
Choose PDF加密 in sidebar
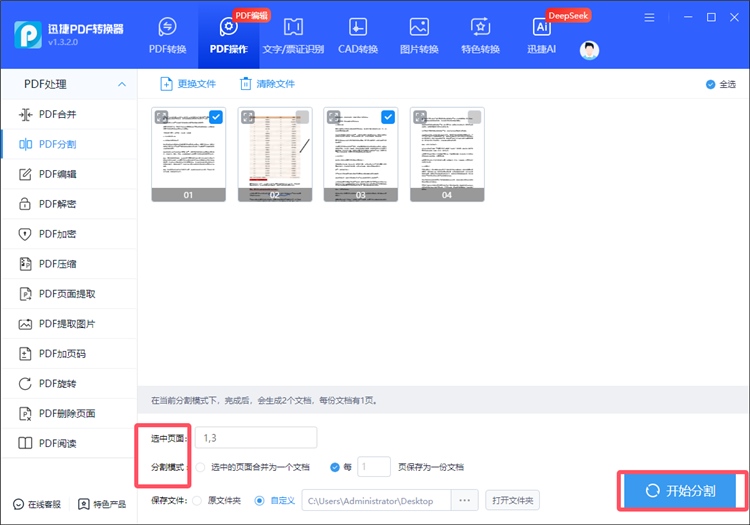pyautogui.click(x=69, y=234)
